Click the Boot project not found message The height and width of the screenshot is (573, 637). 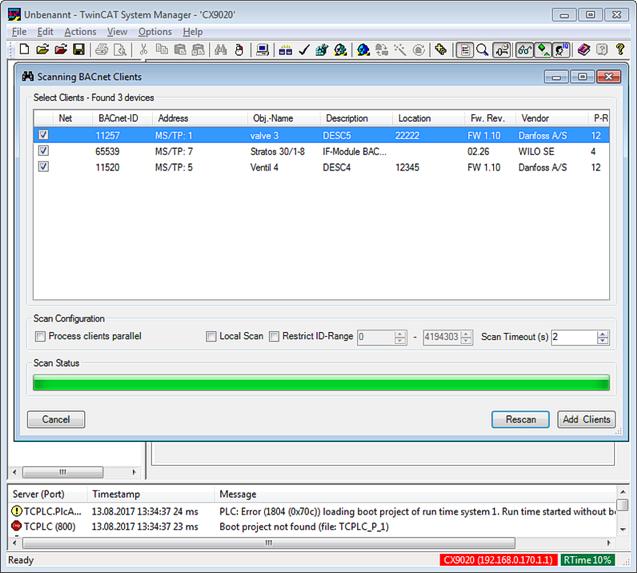click(304, 527)
